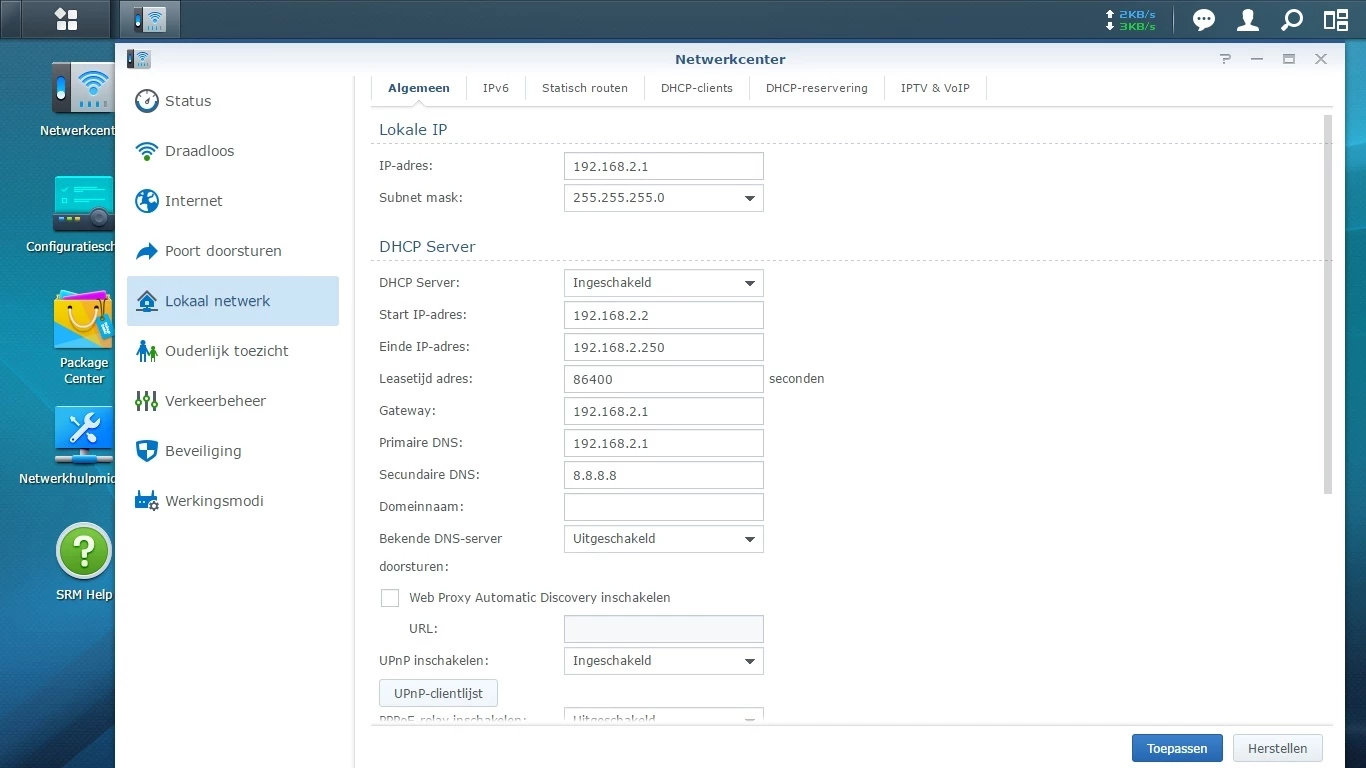1366x768 pixels.
Task: Click the Gateway input field
Action: [x=664, y=411]
